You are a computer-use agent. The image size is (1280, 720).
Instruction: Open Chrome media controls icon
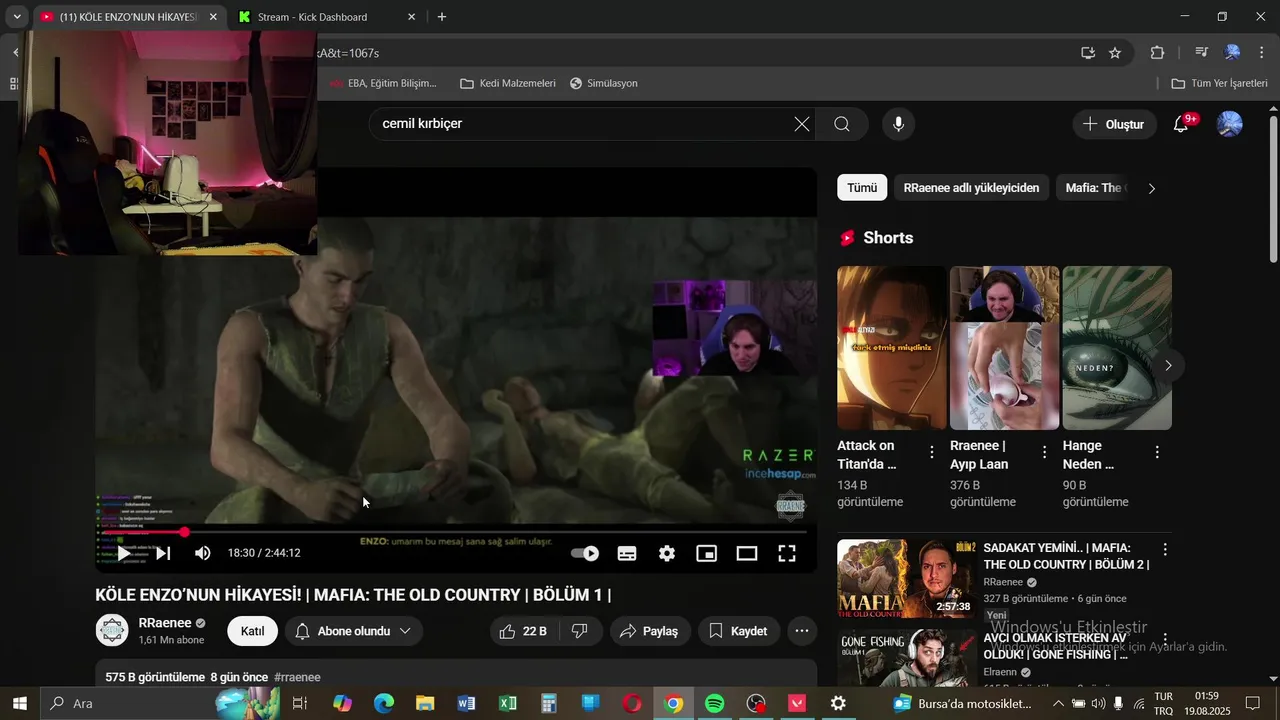[1202, 53]
